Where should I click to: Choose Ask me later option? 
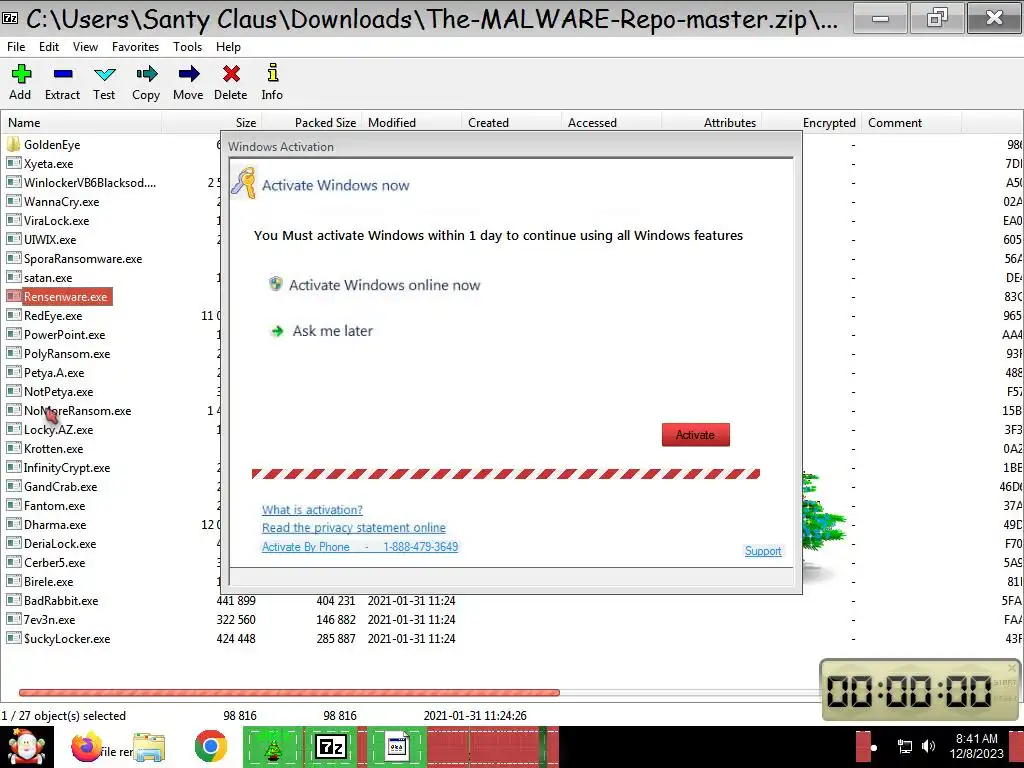tap(332, 331)
